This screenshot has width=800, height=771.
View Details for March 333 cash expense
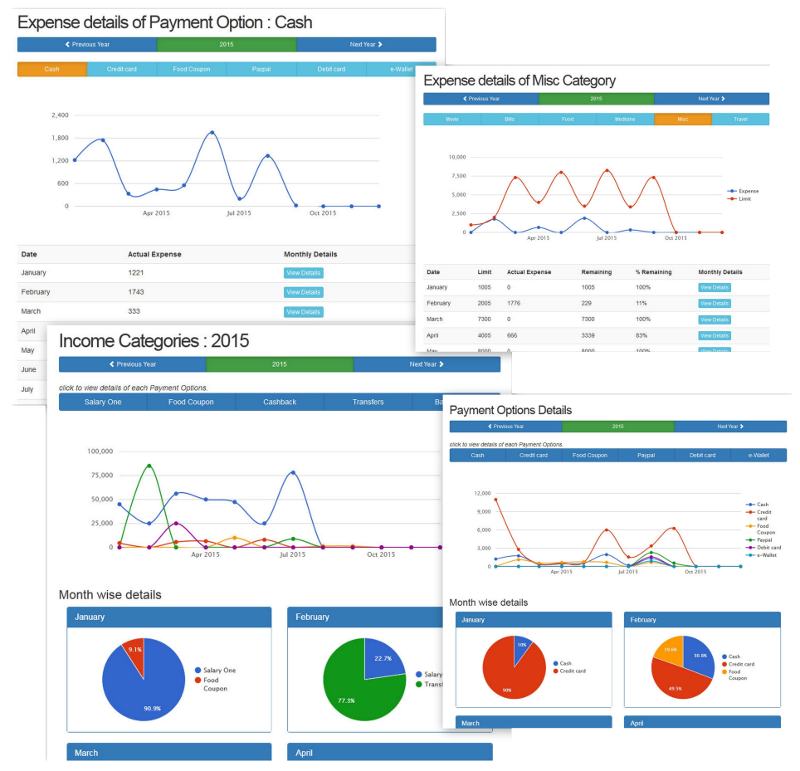(x=304, y=312)
